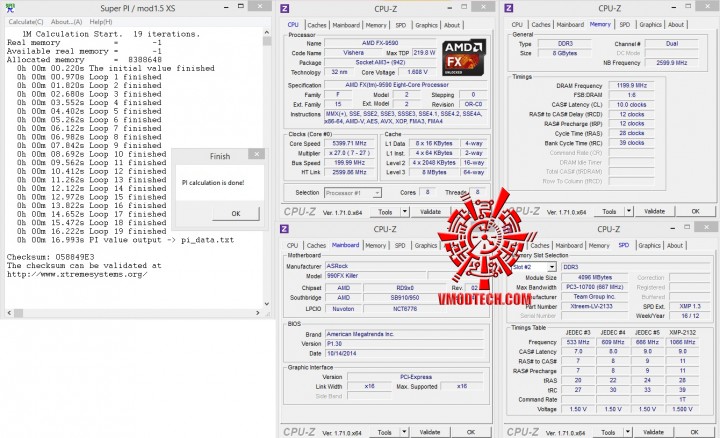Viewport: 720px width, 438px height.
Task: Click Tools button in Memory tab window
Action: click(x=609, y=211)
